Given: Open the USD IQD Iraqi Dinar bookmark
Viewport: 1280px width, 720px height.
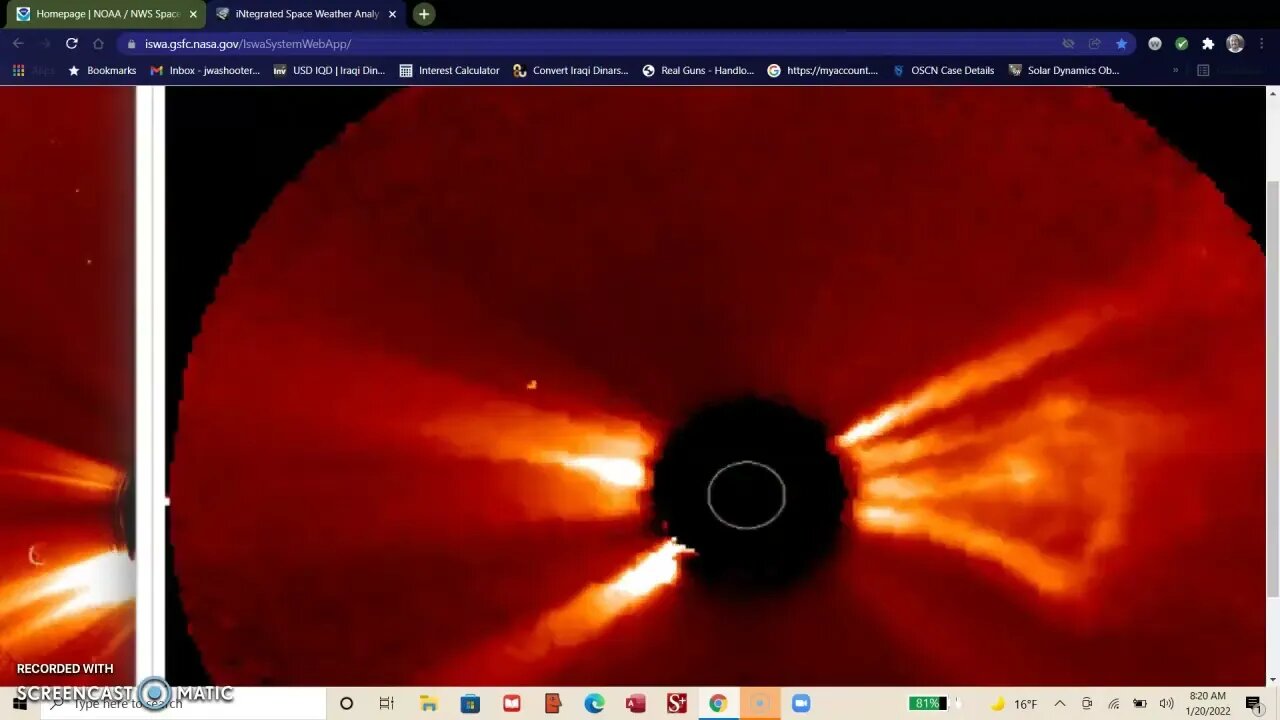Looking at the screenshot, I should (329, 71).
